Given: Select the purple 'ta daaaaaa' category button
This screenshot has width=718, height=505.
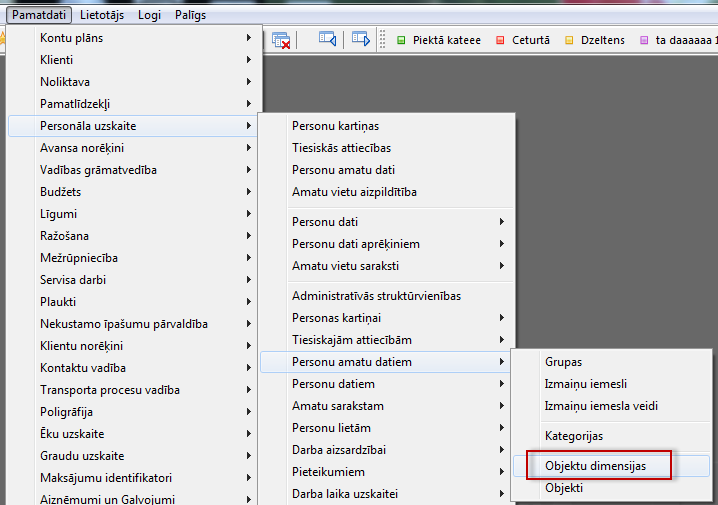Looking at the screenshot, I should pyautogui.click(x=678, y=40).
